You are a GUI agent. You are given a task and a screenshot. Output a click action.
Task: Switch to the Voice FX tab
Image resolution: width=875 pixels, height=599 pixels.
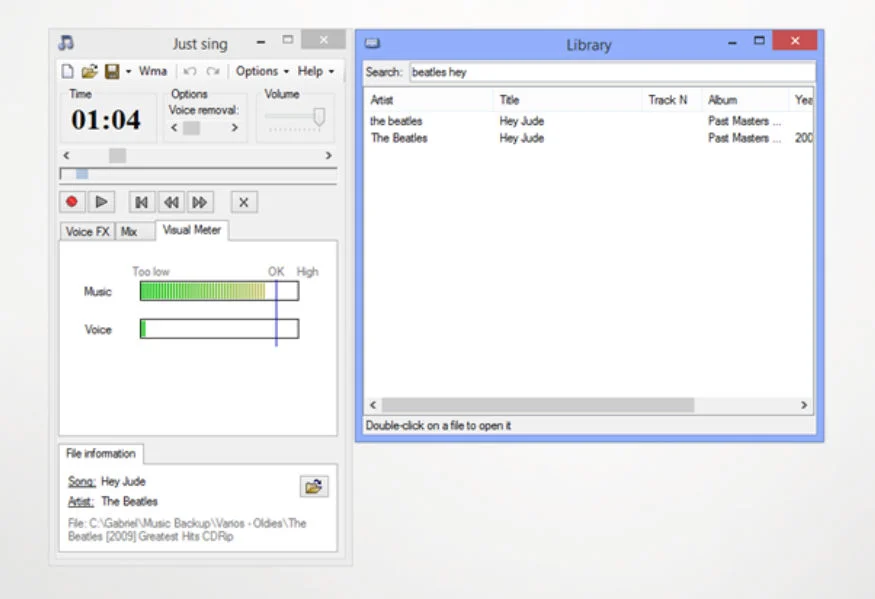pos(87,231)
